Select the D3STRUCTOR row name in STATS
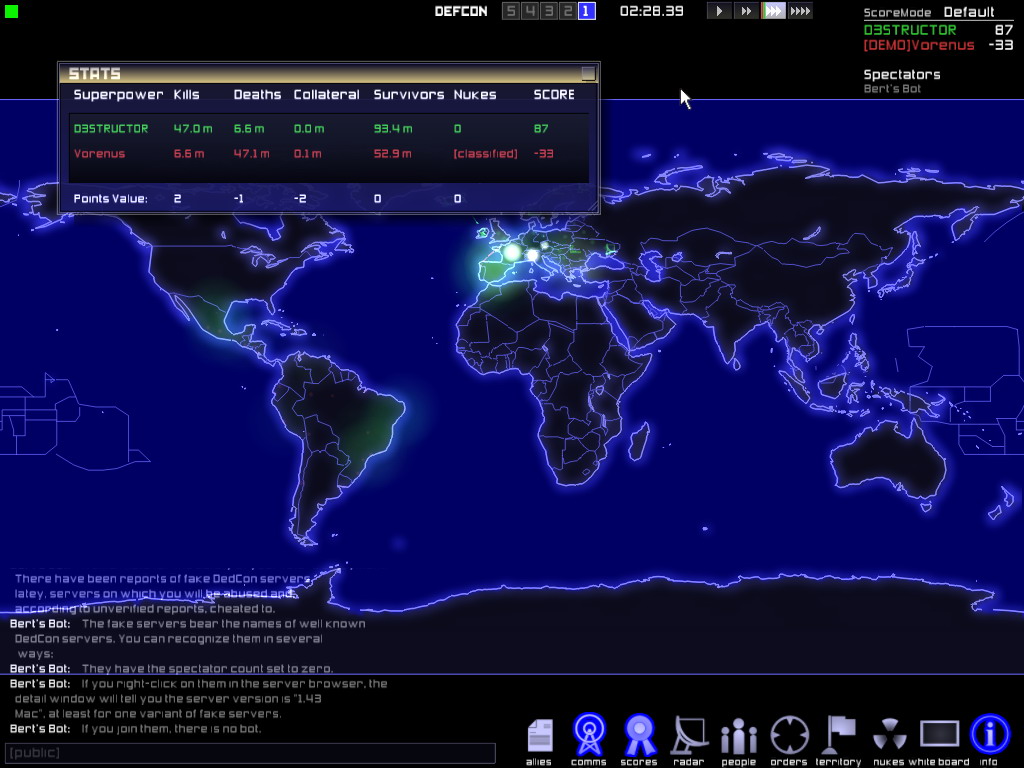Image resolution: width=1024 pixels, height=768 pixels. (x=111, y=129)
